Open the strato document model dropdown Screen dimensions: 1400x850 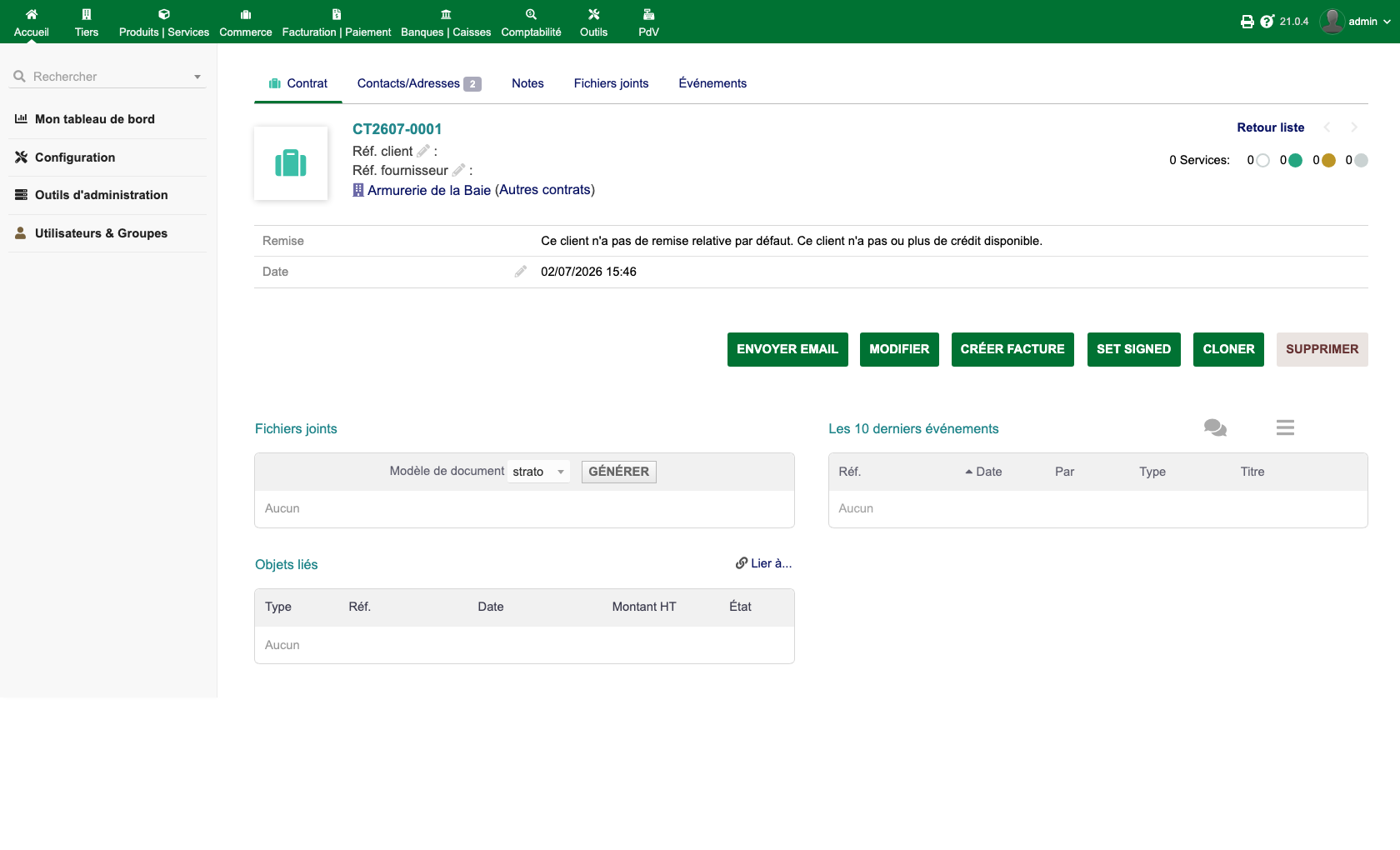(x=539, y=472)
